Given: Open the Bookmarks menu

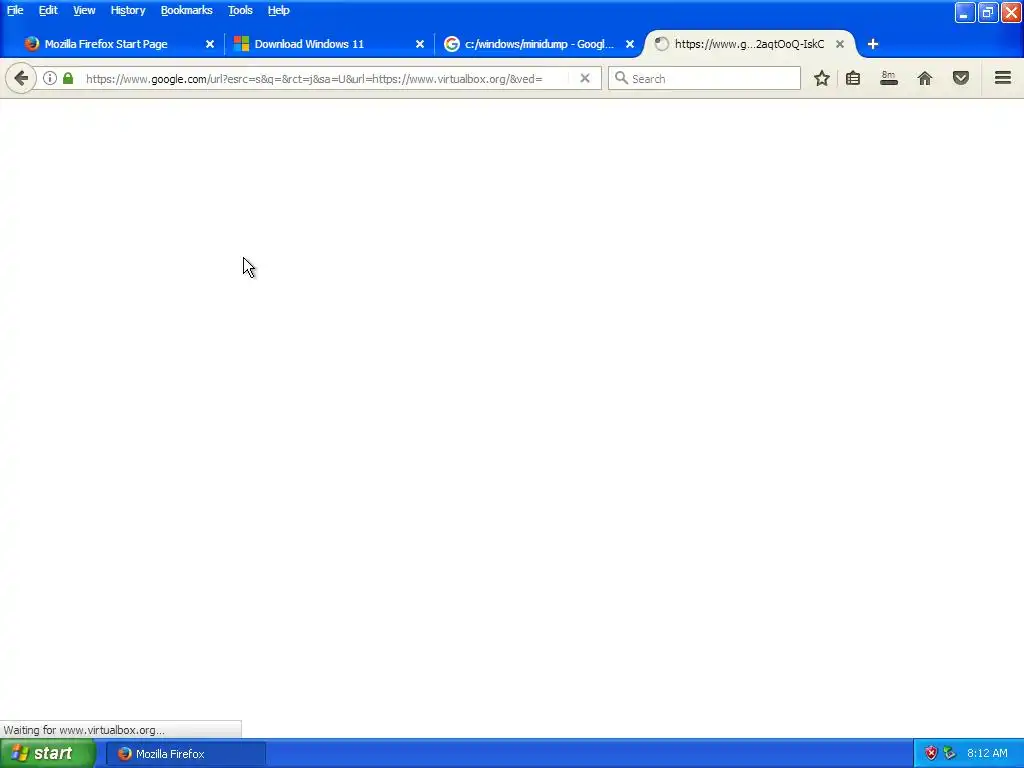Looking at the screenshot, I should click(187, 10).
